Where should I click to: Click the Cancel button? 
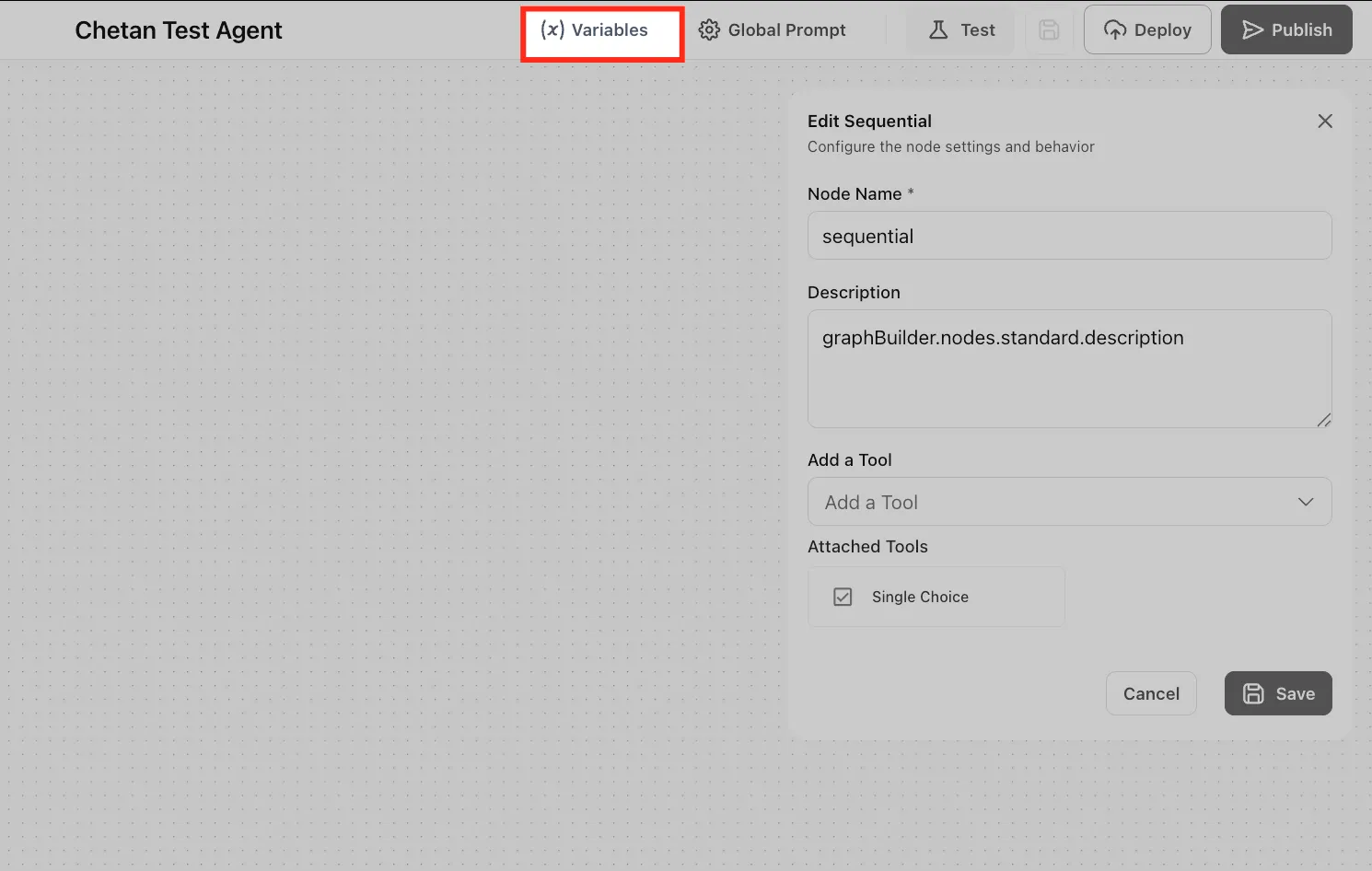[1151, 693]
